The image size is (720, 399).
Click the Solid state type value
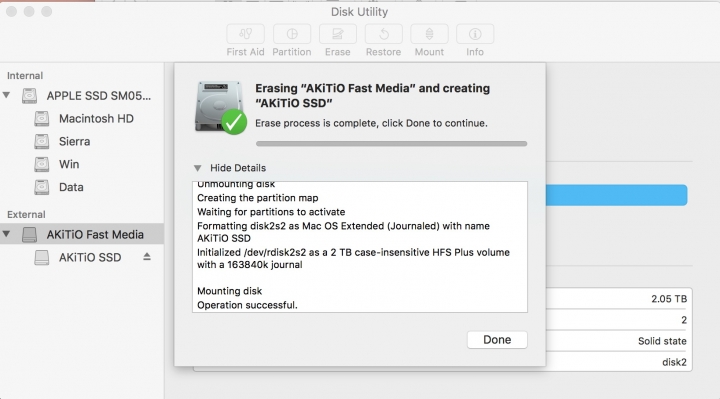[x=662, y=341]
